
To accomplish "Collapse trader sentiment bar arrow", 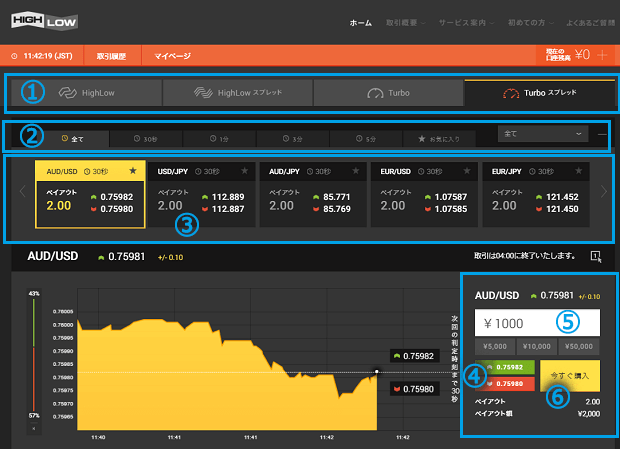I will coord(34,428).
